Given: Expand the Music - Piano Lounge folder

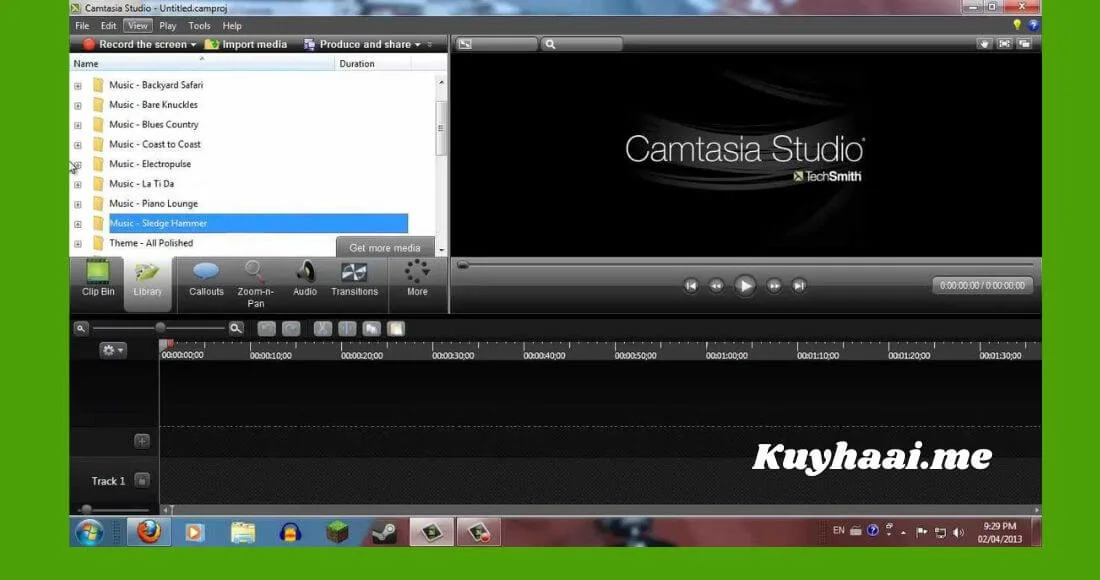Looking at the screenshot, I should (x=78, y=204).
